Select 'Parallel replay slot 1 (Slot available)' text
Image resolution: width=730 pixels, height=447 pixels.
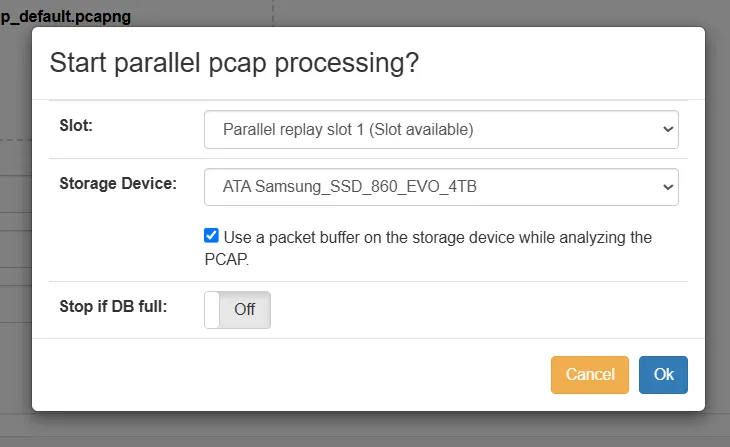pos(348,129)
